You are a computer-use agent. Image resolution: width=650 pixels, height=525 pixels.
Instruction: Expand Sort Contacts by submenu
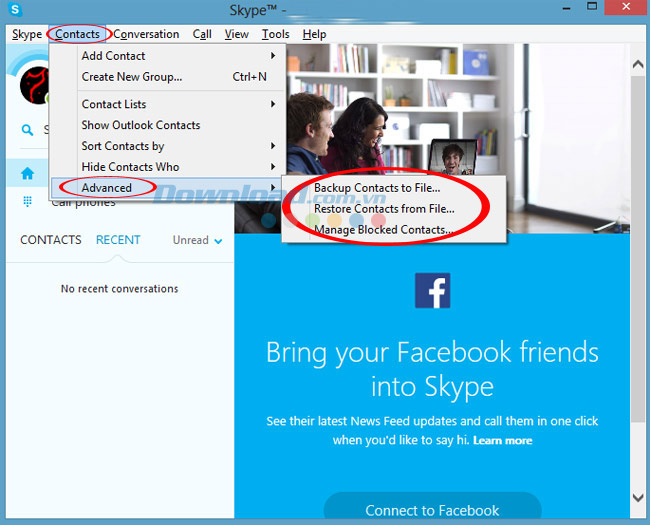coord(167,146)
